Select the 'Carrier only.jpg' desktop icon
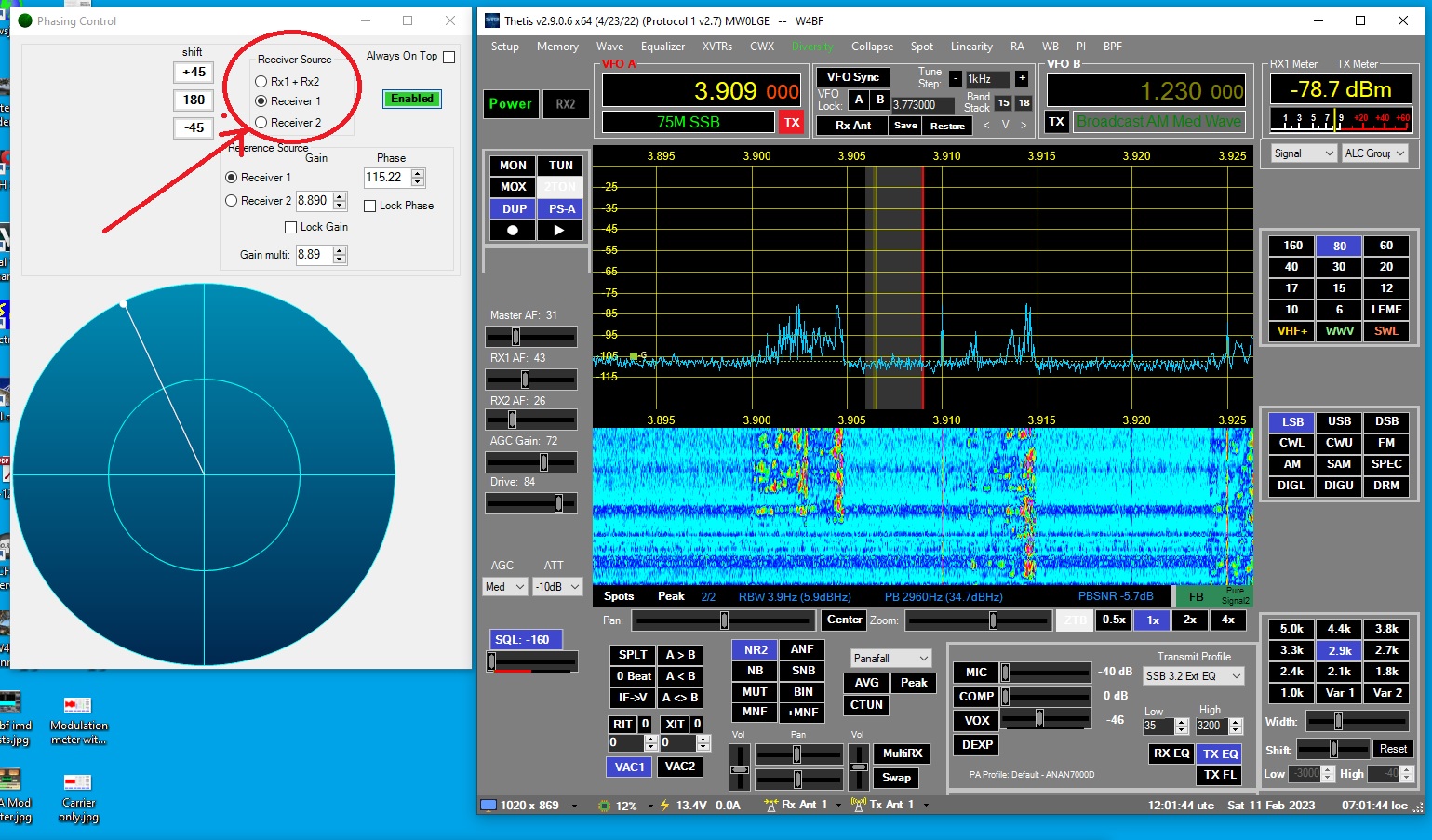 78,798
